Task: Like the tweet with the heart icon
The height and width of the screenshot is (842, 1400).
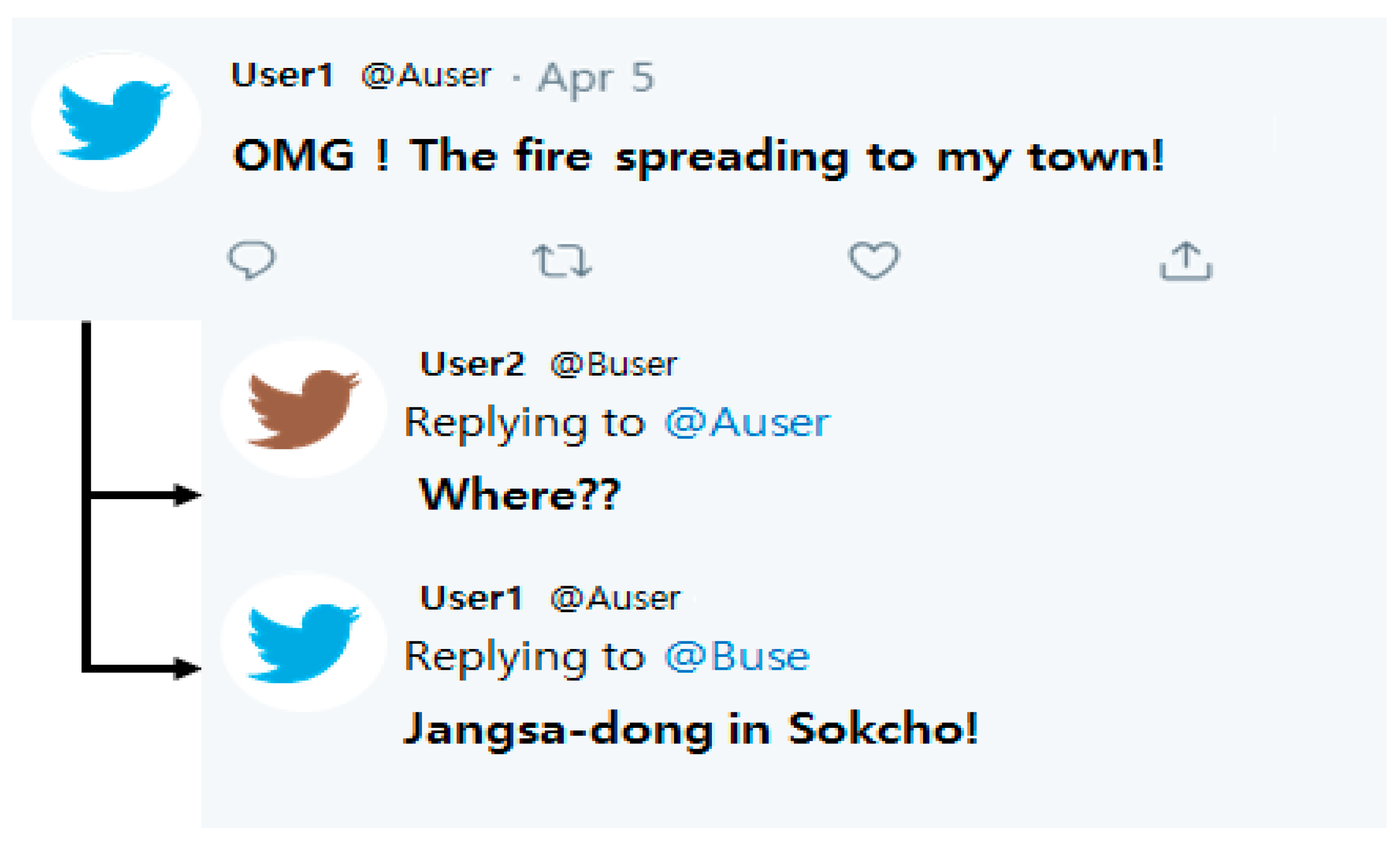Action: point(873,260)
